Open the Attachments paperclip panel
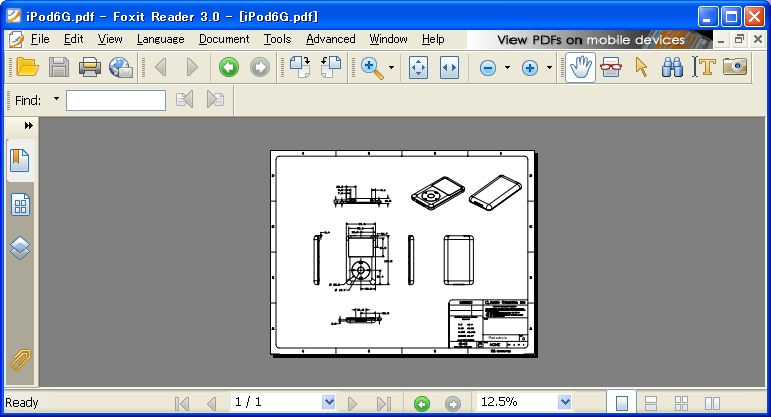Image resolution: width=771 pixels, height=417 pixels. [20, 360]
